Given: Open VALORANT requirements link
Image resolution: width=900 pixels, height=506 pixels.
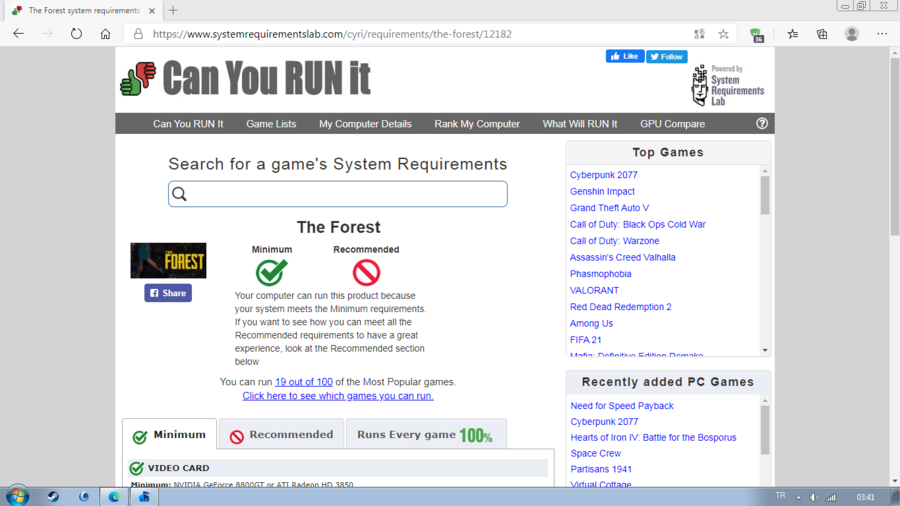Looking at the screenshot, I should 594,290.
